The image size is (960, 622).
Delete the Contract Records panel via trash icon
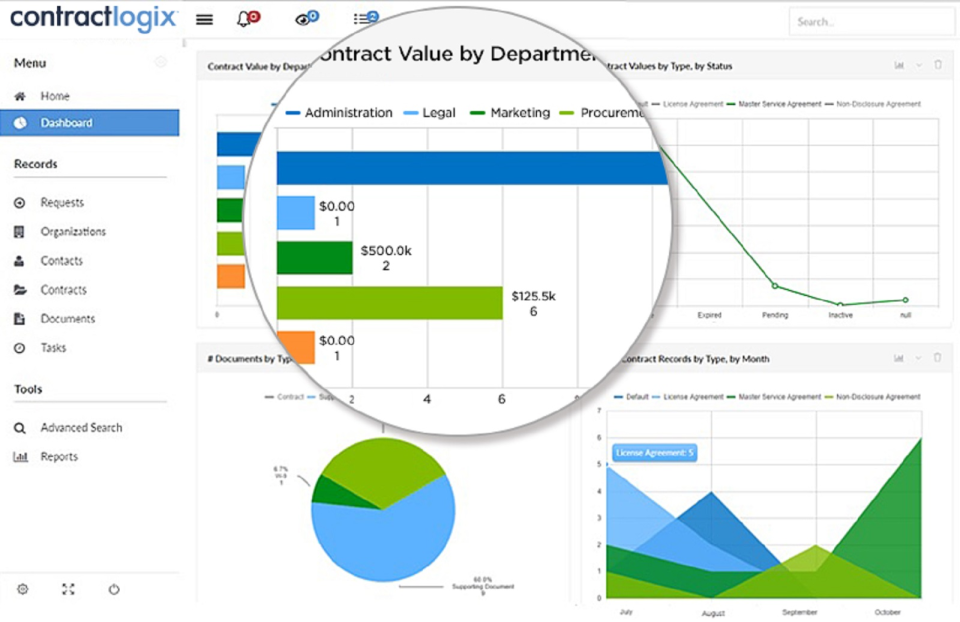(937, 358)
